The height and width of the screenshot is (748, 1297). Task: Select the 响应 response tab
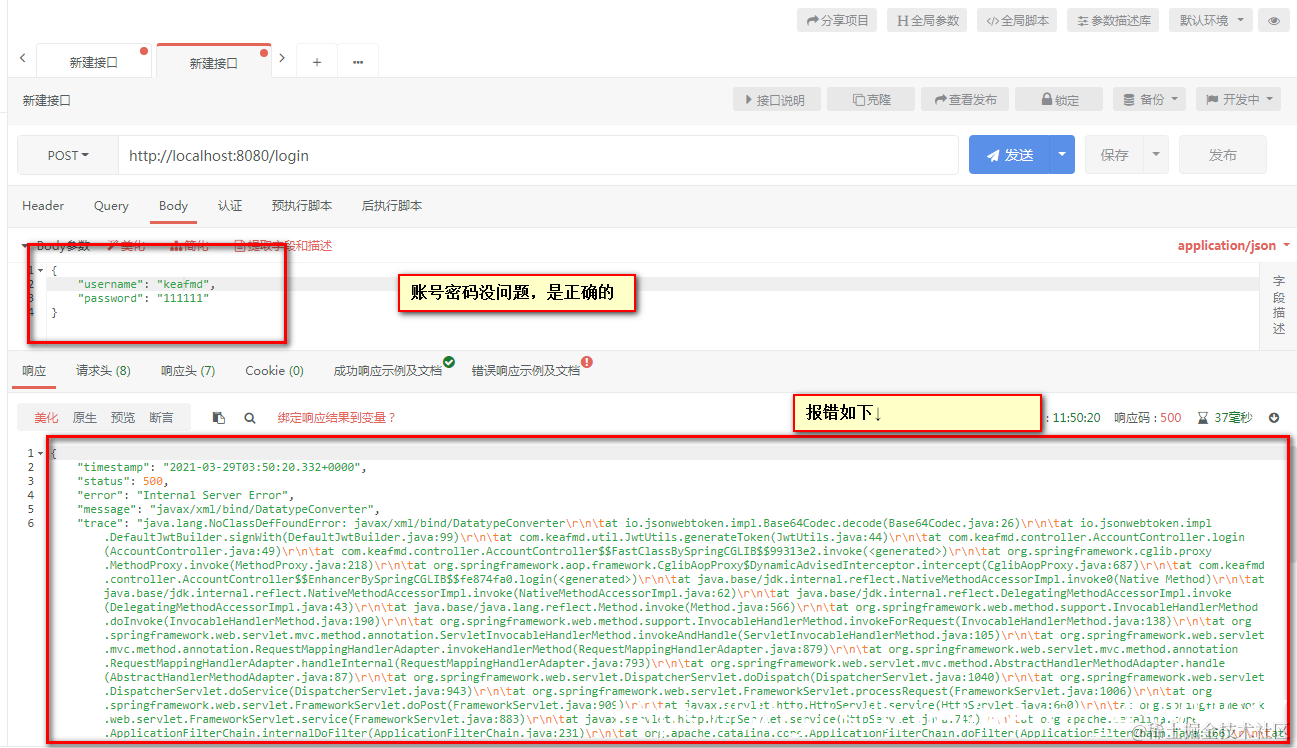click(34, 371)
